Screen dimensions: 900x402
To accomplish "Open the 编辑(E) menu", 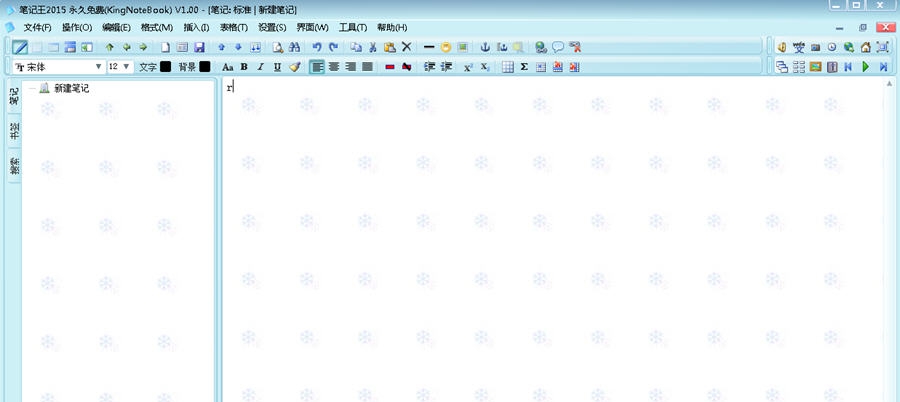I will click(x=117, y=27).
